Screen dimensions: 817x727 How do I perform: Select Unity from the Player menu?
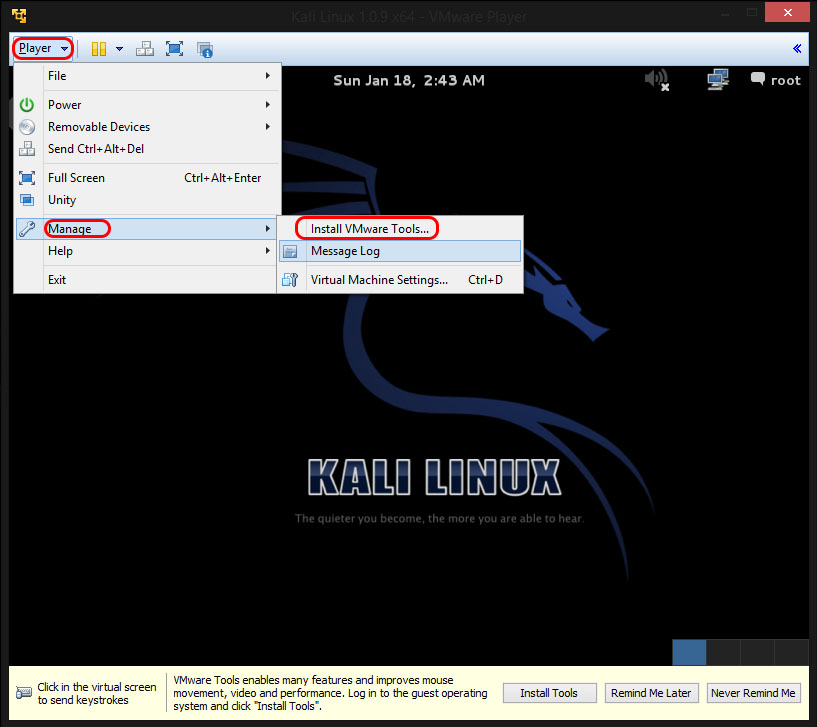[x=147, y=200]
